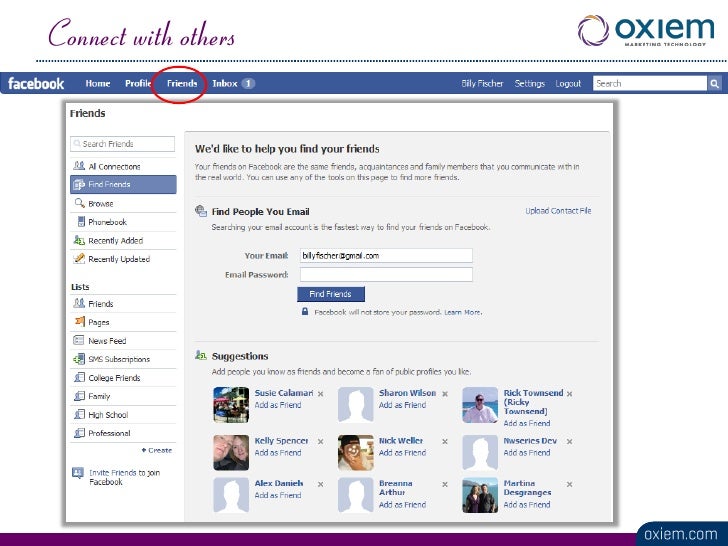
Task: Dismiss the Breanna Arthur suggestion
Action: [445, 484]
